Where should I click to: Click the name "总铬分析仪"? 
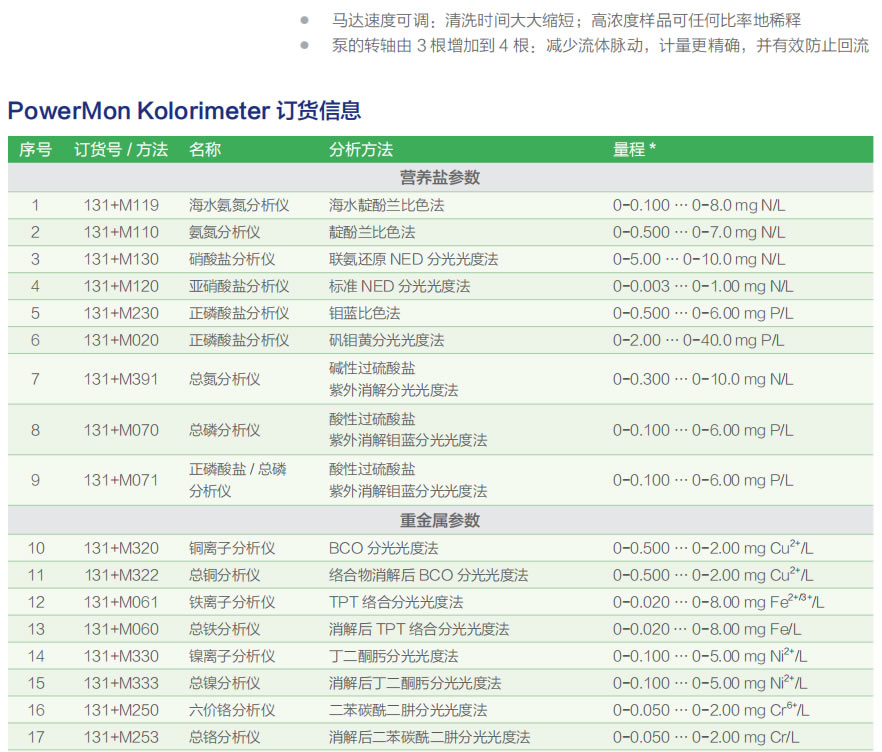click(x=224, y=737)
